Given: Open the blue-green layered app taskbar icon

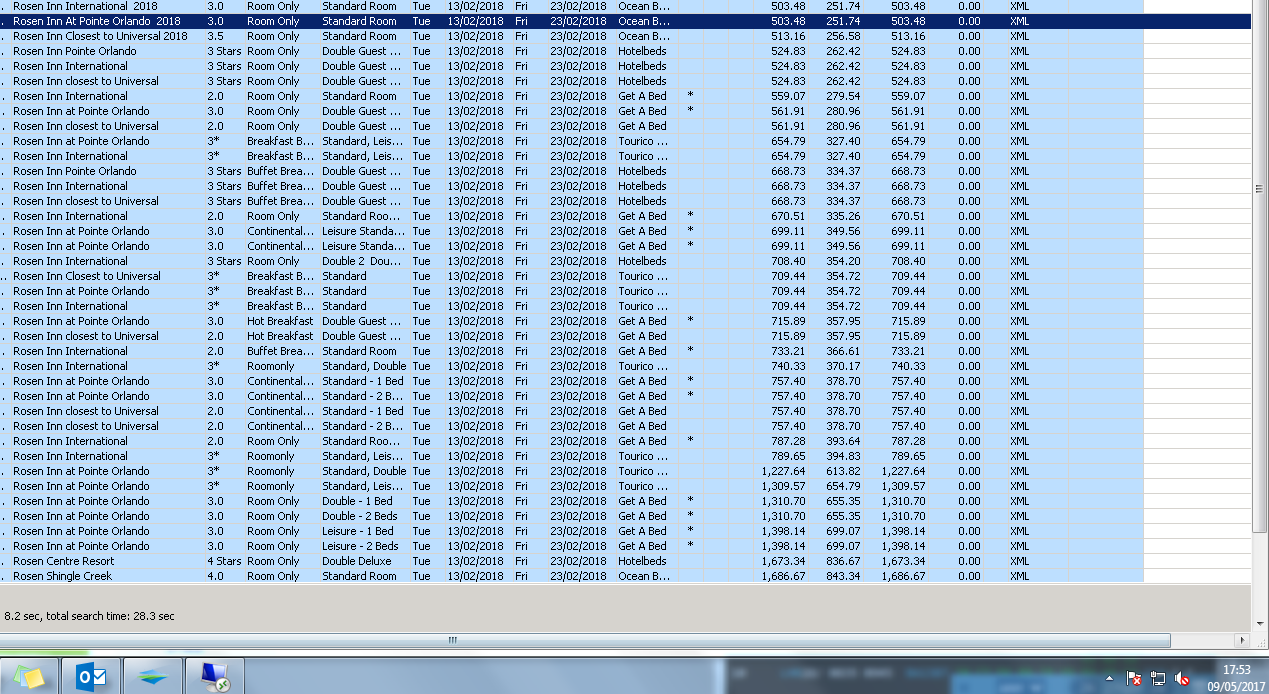Looking at the screenshot, I should pyautogui.click(x=152, y=677).
